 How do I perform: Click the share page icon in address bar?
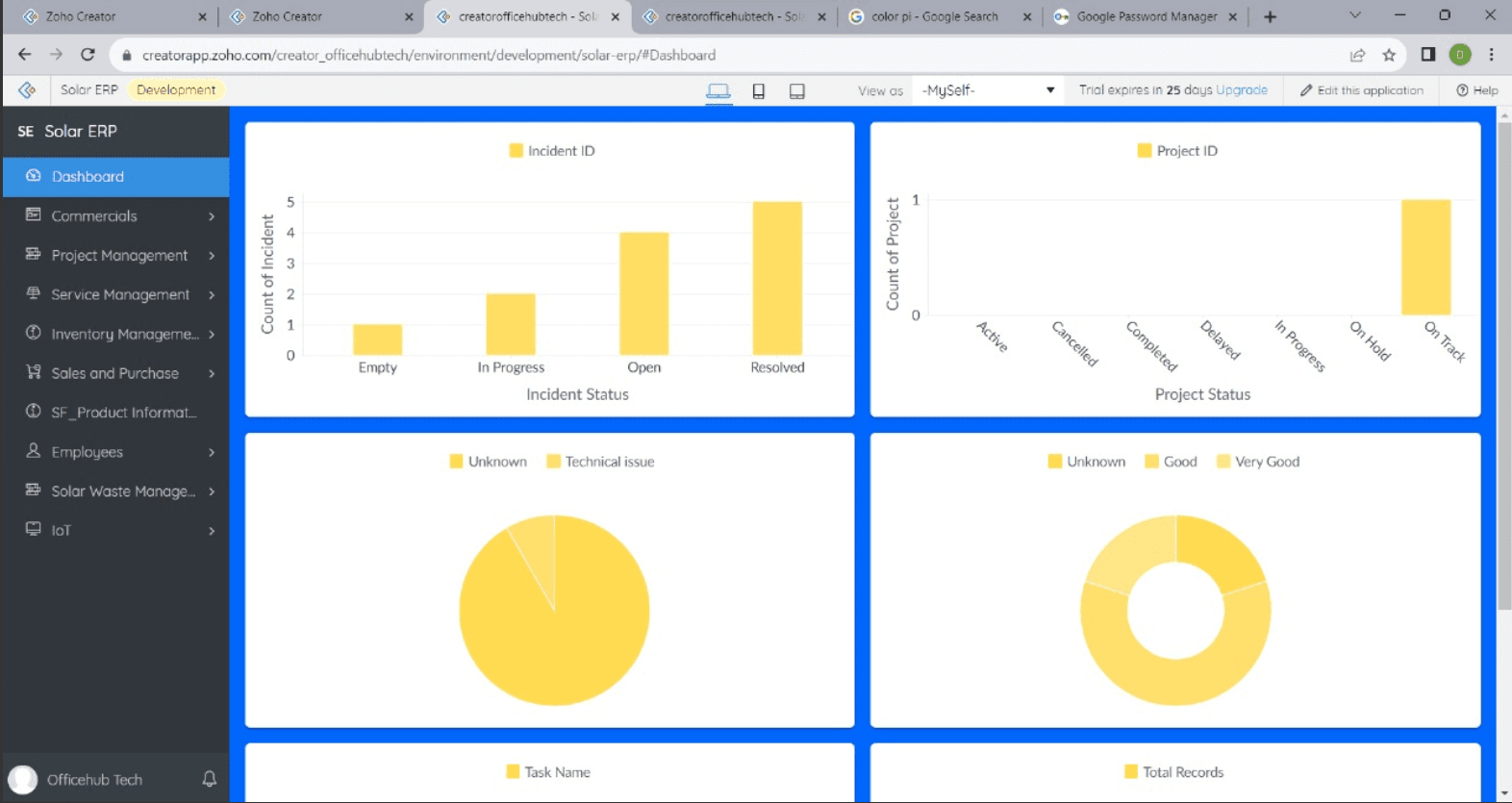(x=1357, y=55)
